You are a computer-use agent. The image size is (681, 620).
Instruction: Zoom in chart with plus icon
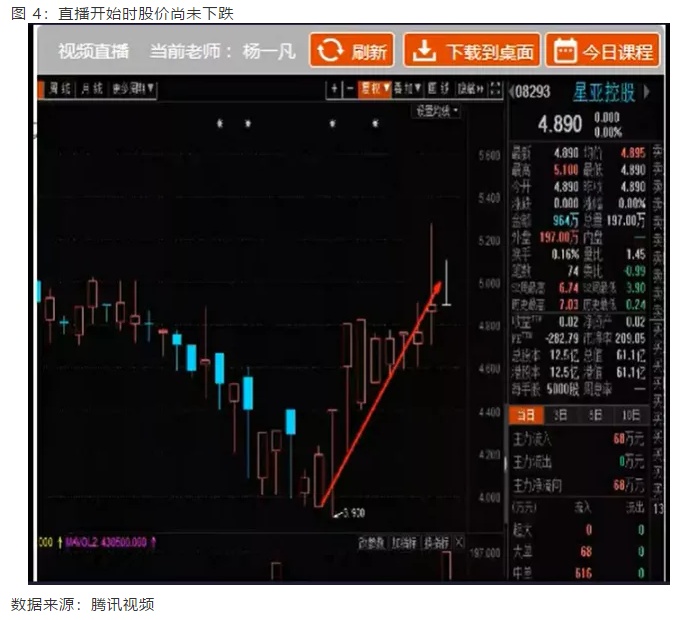[x=334, y=89]
